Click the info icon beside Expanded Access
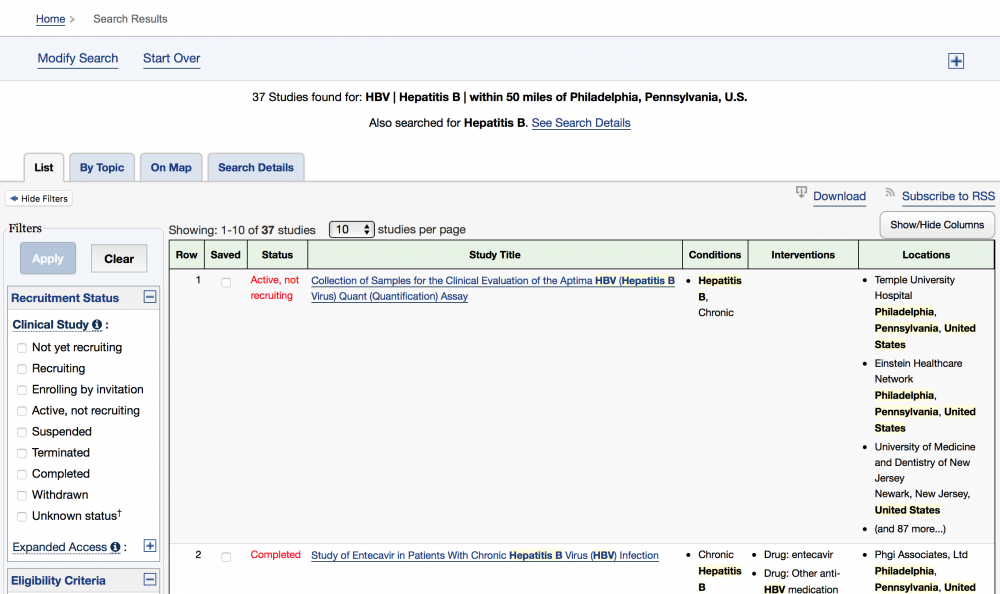This screenshot has width=1000, height=594. pyautogui.click(x=115, y=547)
